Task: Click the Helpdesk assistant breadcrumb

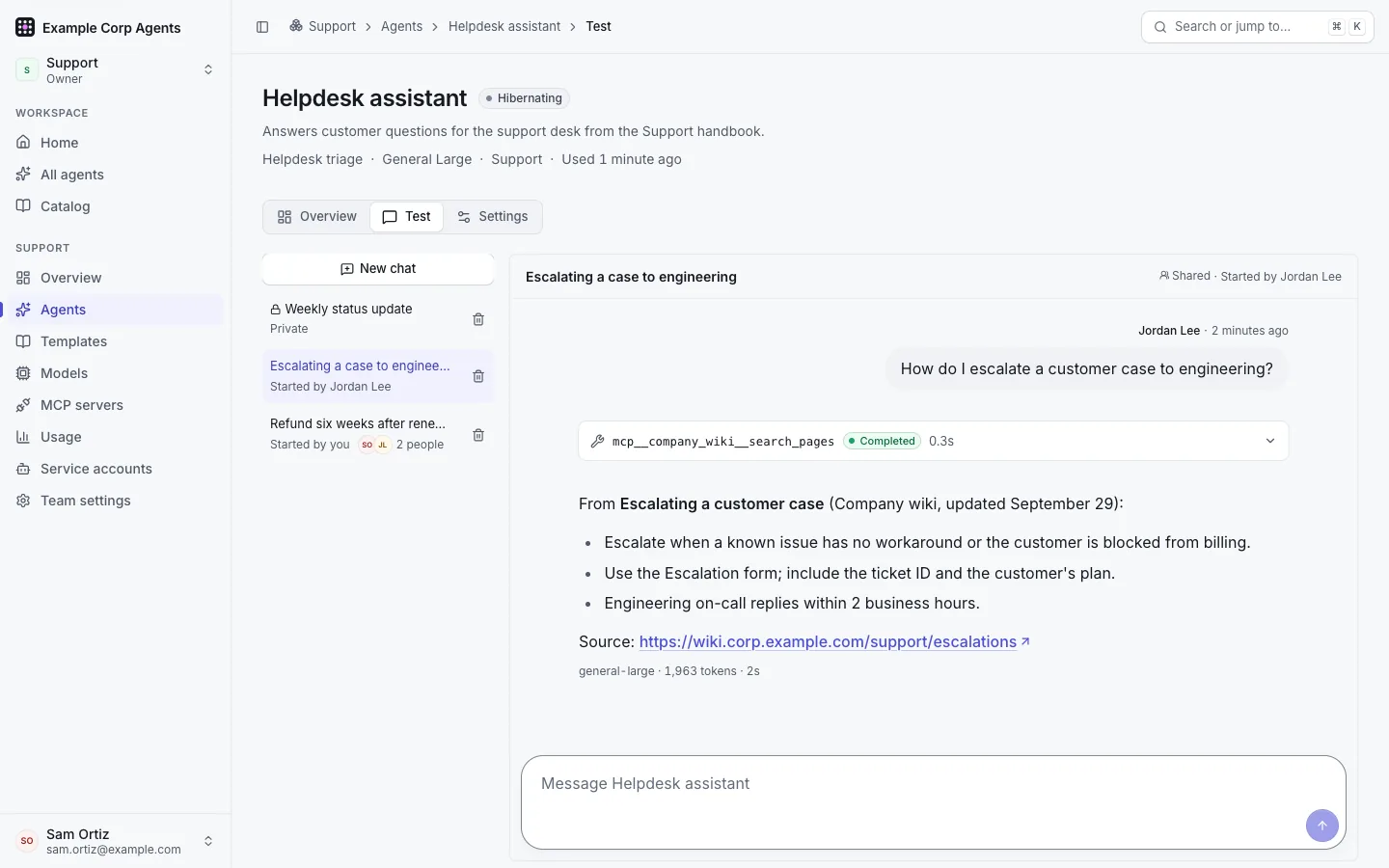Action: click(504, 26)
